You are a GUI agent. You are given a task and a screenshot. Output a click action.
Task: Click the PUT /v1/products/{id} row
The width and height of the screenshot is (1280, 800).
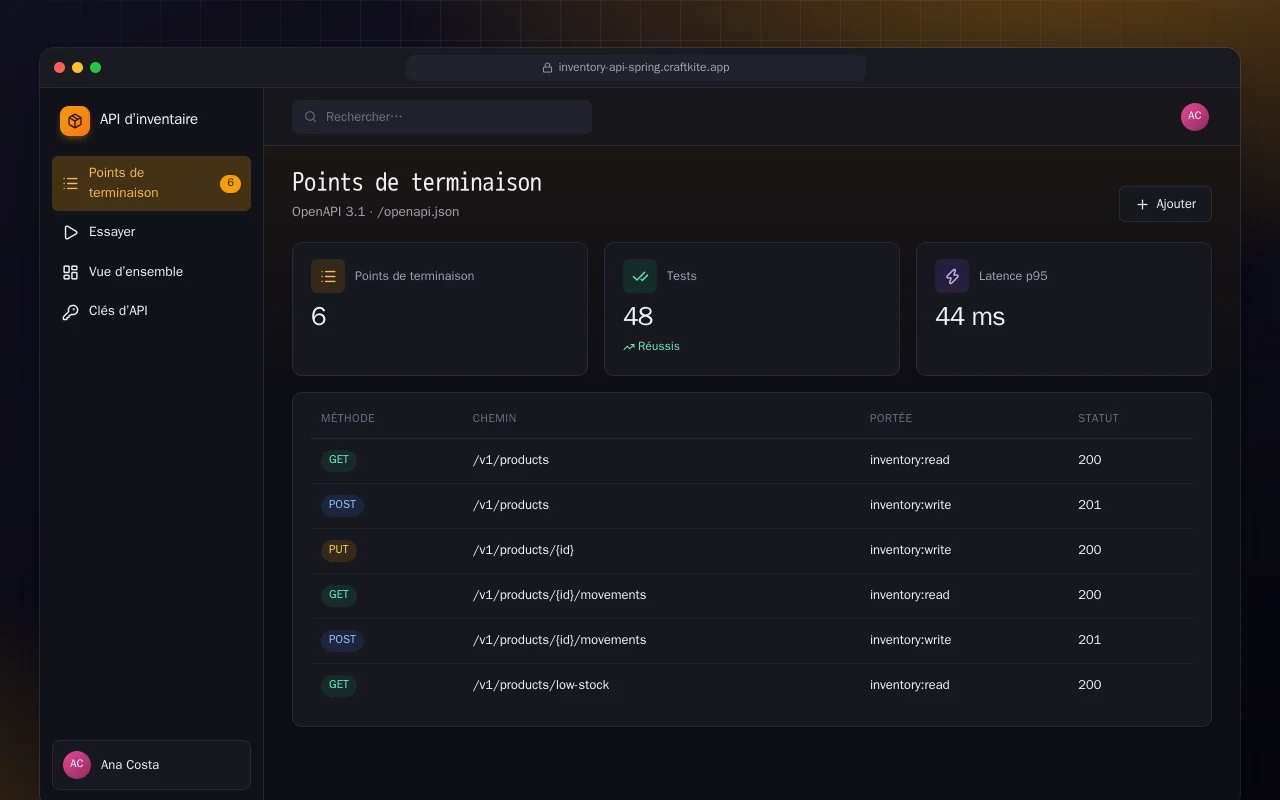[x=752, y=550]
